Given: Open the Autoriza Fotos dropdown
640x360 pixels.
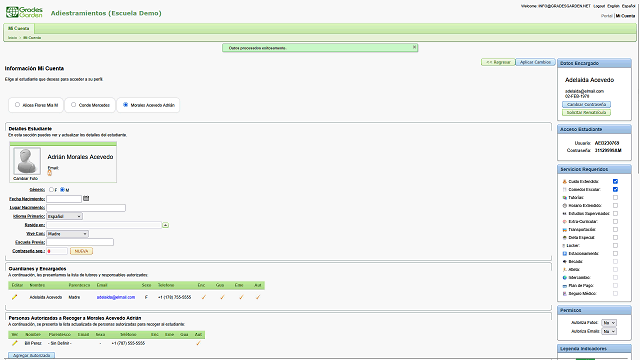Looking at the screenshot, I should coord(609,323).
